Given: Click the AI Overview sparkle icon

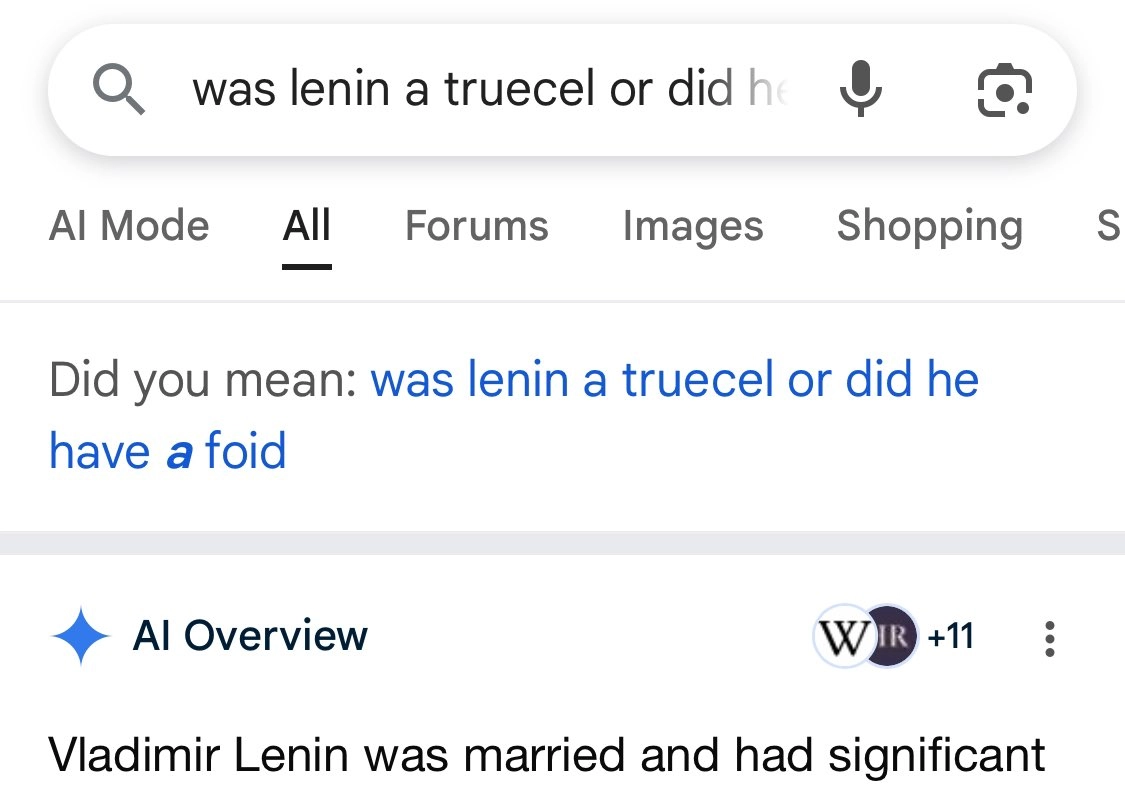Looking at the screenshot, I should tap(80, 636).
